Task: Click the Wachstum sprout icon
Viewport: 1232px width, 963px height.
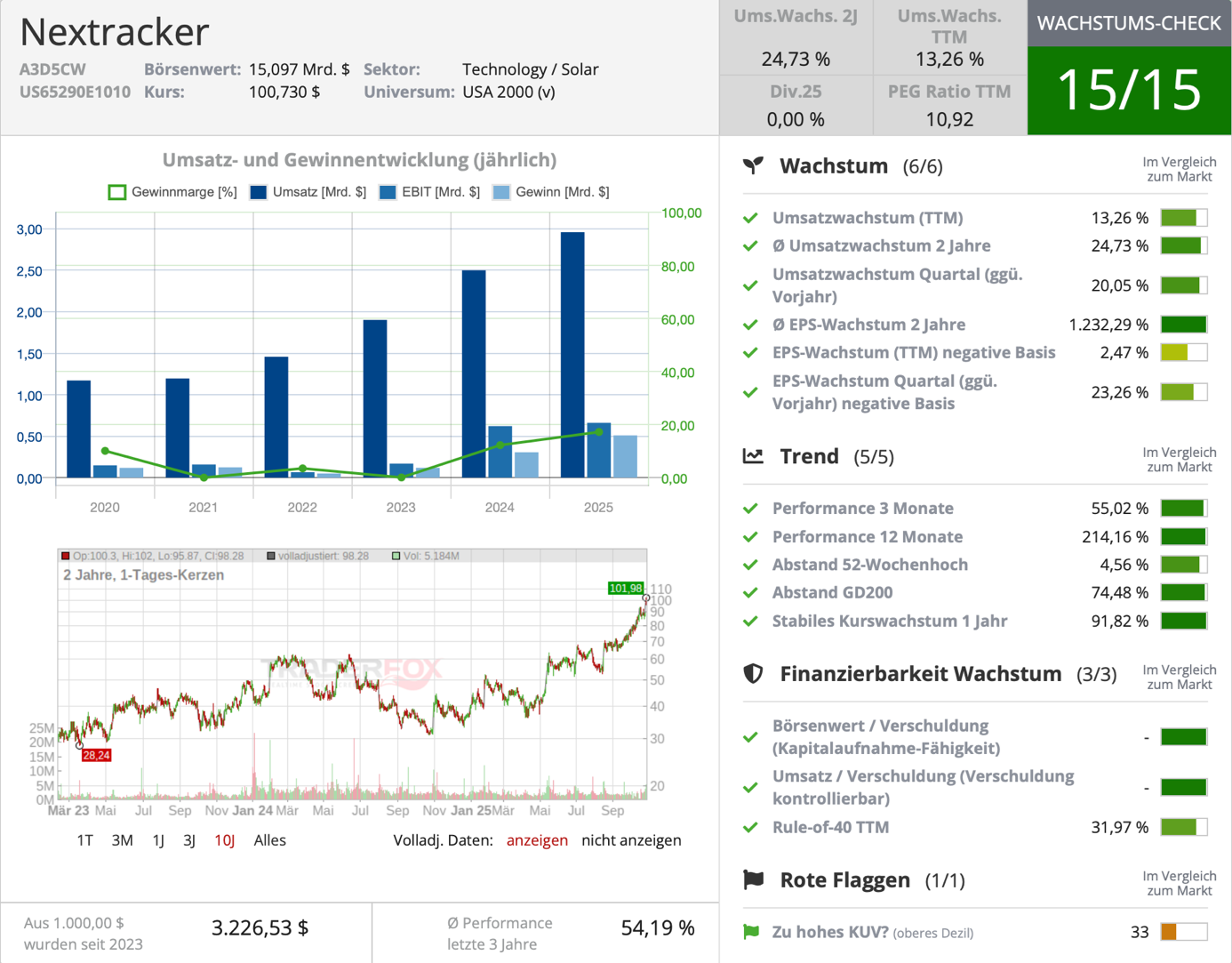Action: coord(753,166)
